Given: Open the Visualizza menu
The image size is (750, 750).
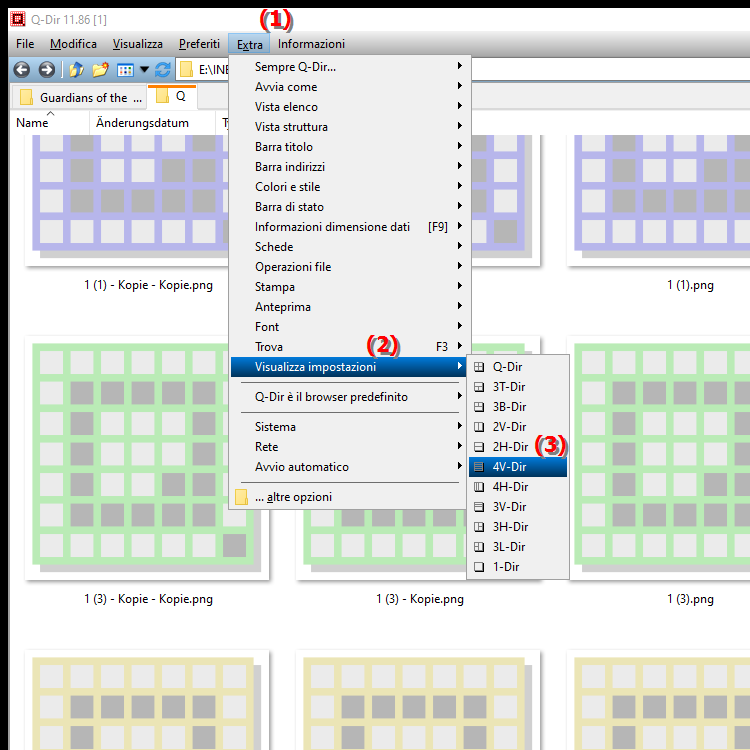Looking at the screenshot, I should tap(138, 44).
